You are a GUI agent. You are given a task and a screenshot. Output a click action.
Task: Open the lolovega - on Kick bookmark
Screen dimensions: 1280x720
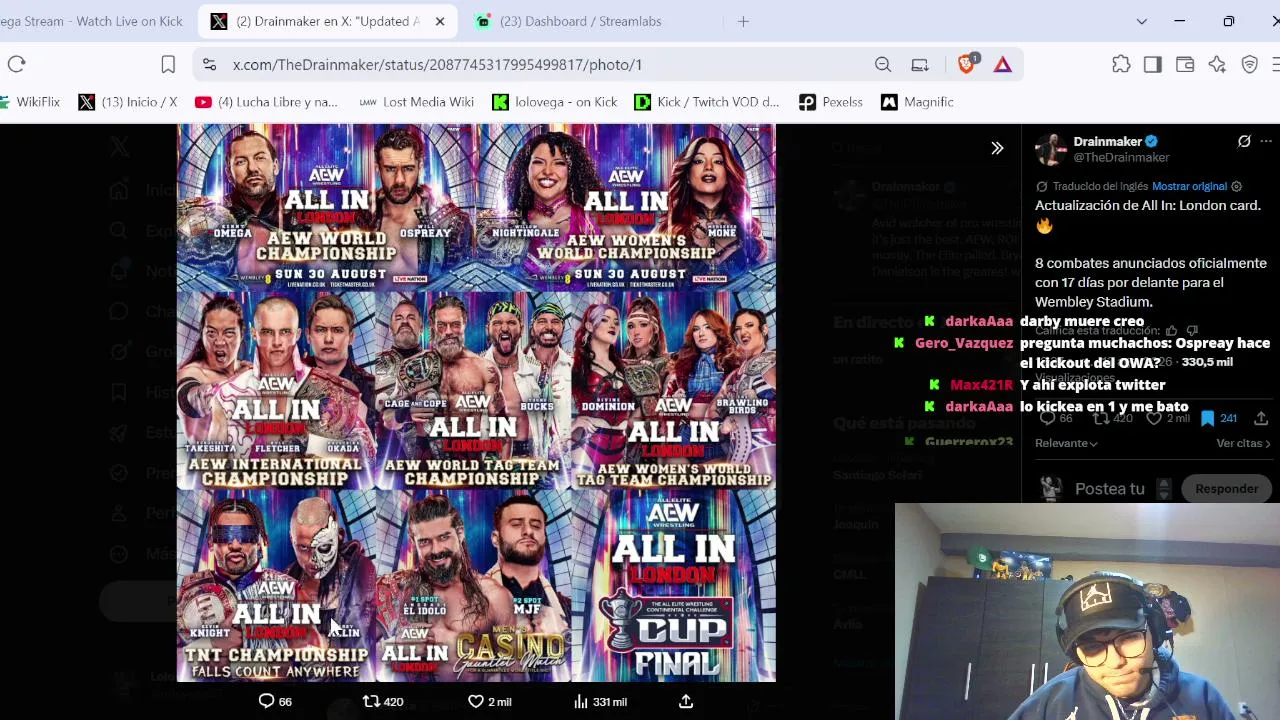point(555,102)
